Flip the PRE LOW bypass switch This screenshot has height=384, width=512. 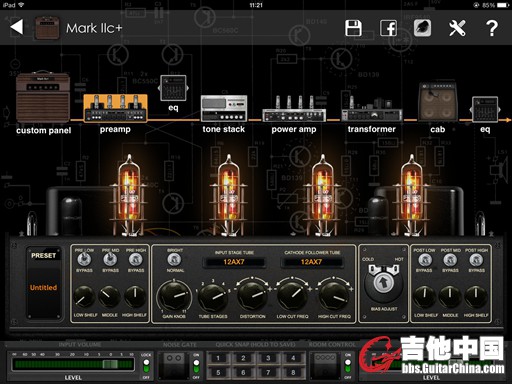[x=84, y=259]
